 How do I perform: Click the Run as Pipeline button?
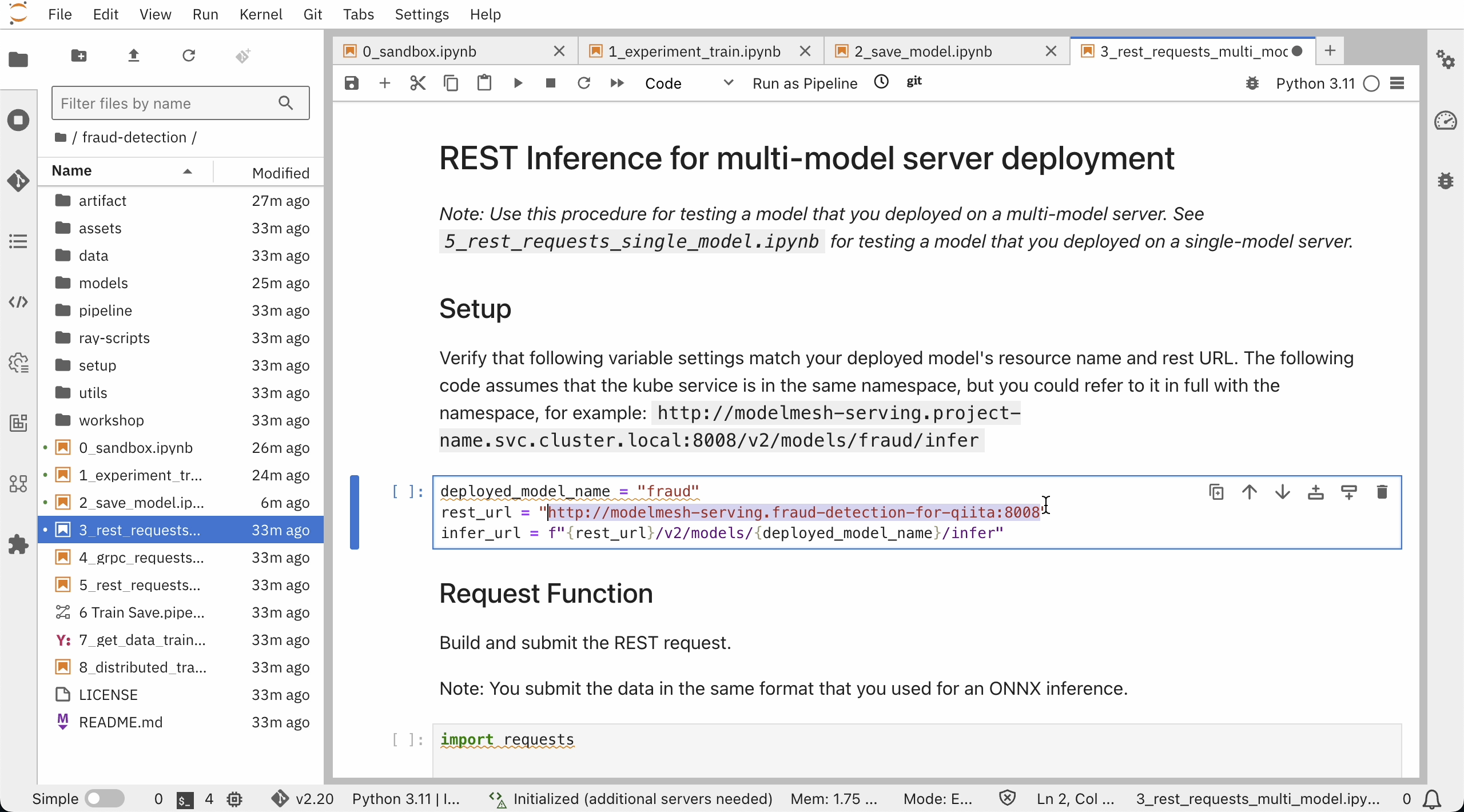click(x=805, y=83)
